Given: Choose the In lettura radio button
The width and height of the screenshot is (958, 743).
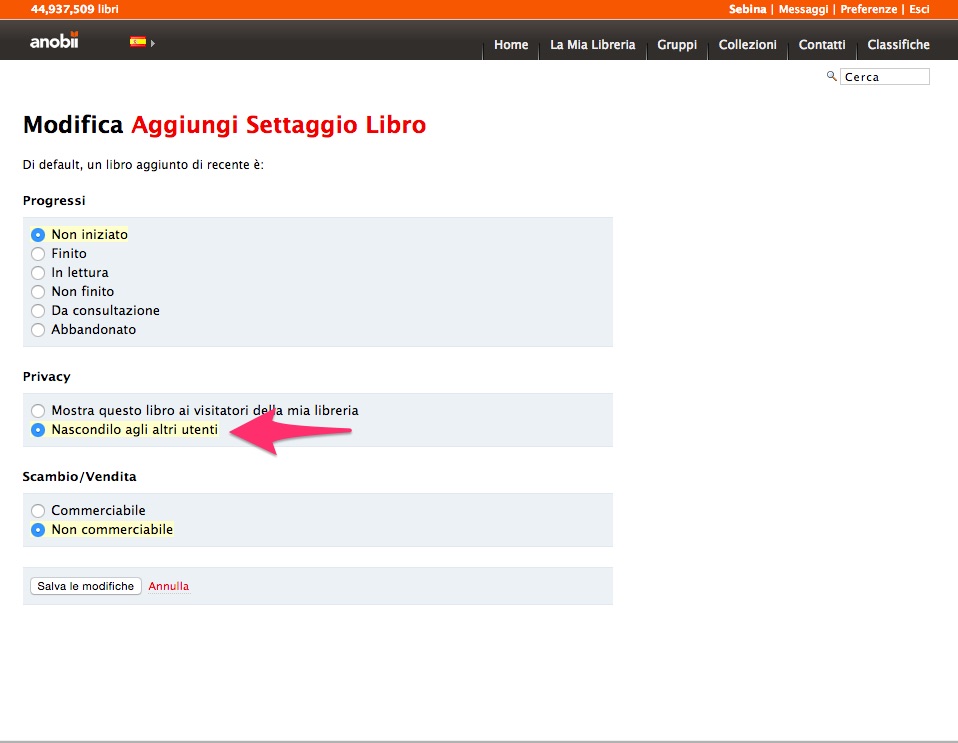Looking at the screenshot, I should (x=38, y=273).
